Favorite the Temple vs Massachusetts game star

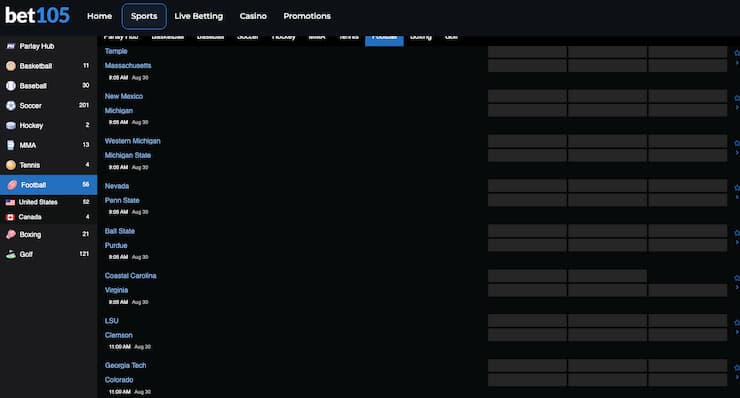[x=737, y=52]
